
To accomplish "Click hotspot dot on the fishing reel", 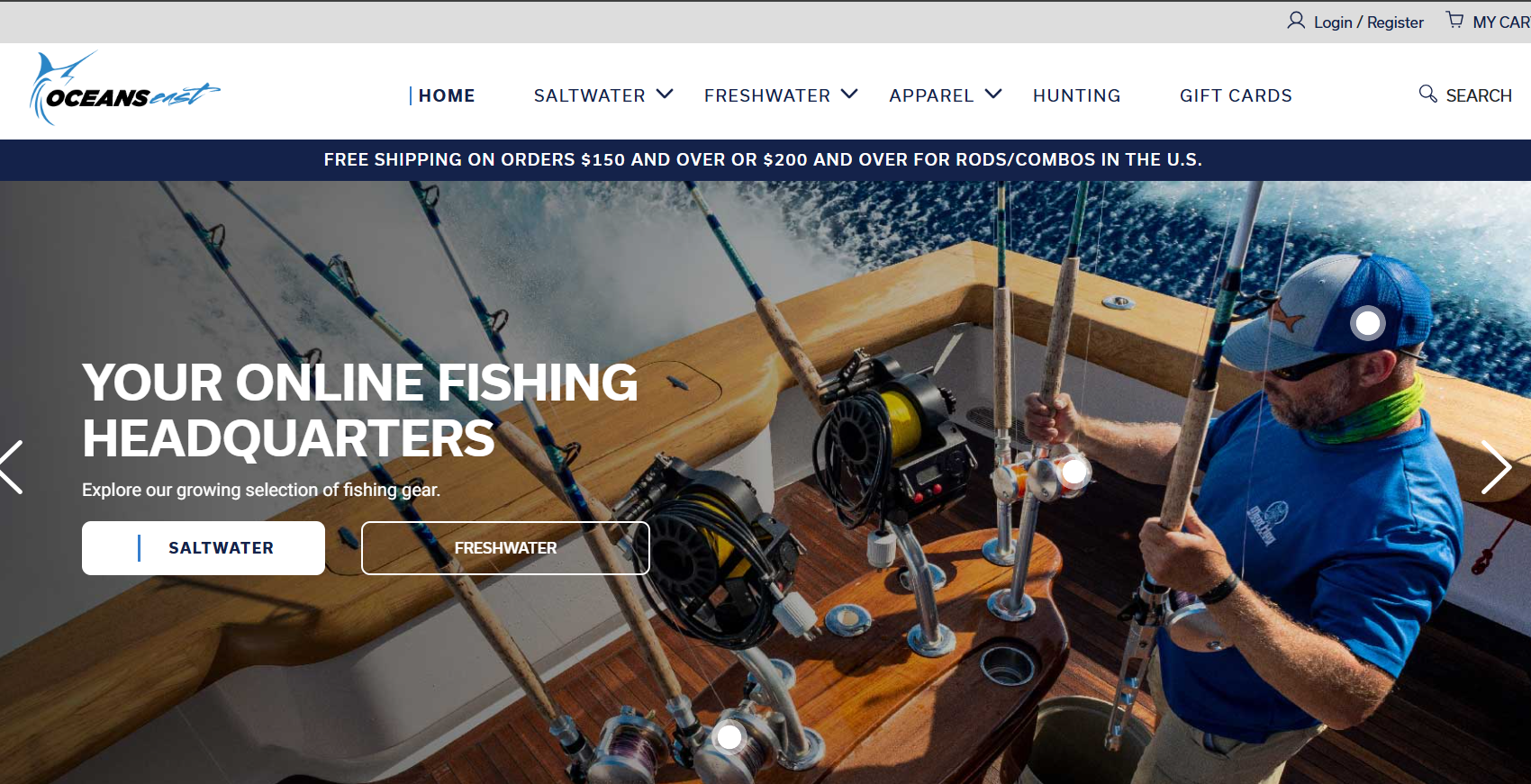I will coord(1074,471).
